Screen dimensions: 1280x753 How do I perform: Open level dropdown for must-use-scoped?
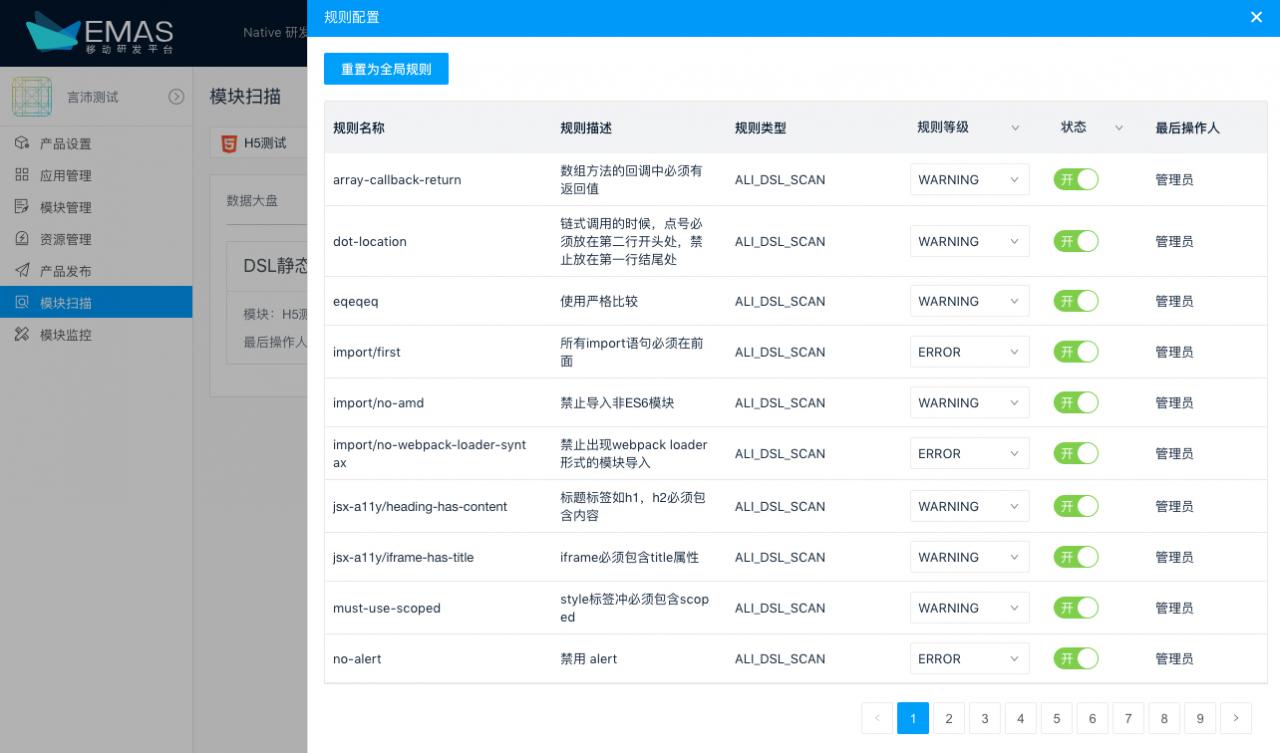click(x=969, y=608)
